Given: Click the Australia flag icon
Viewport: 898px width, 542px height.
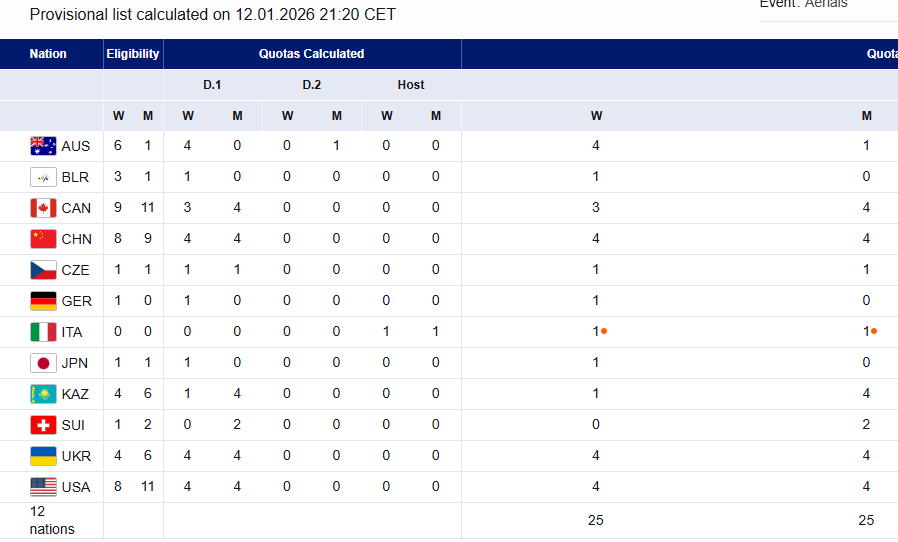Looking at the screenshot, I should (x=43, y=146).
